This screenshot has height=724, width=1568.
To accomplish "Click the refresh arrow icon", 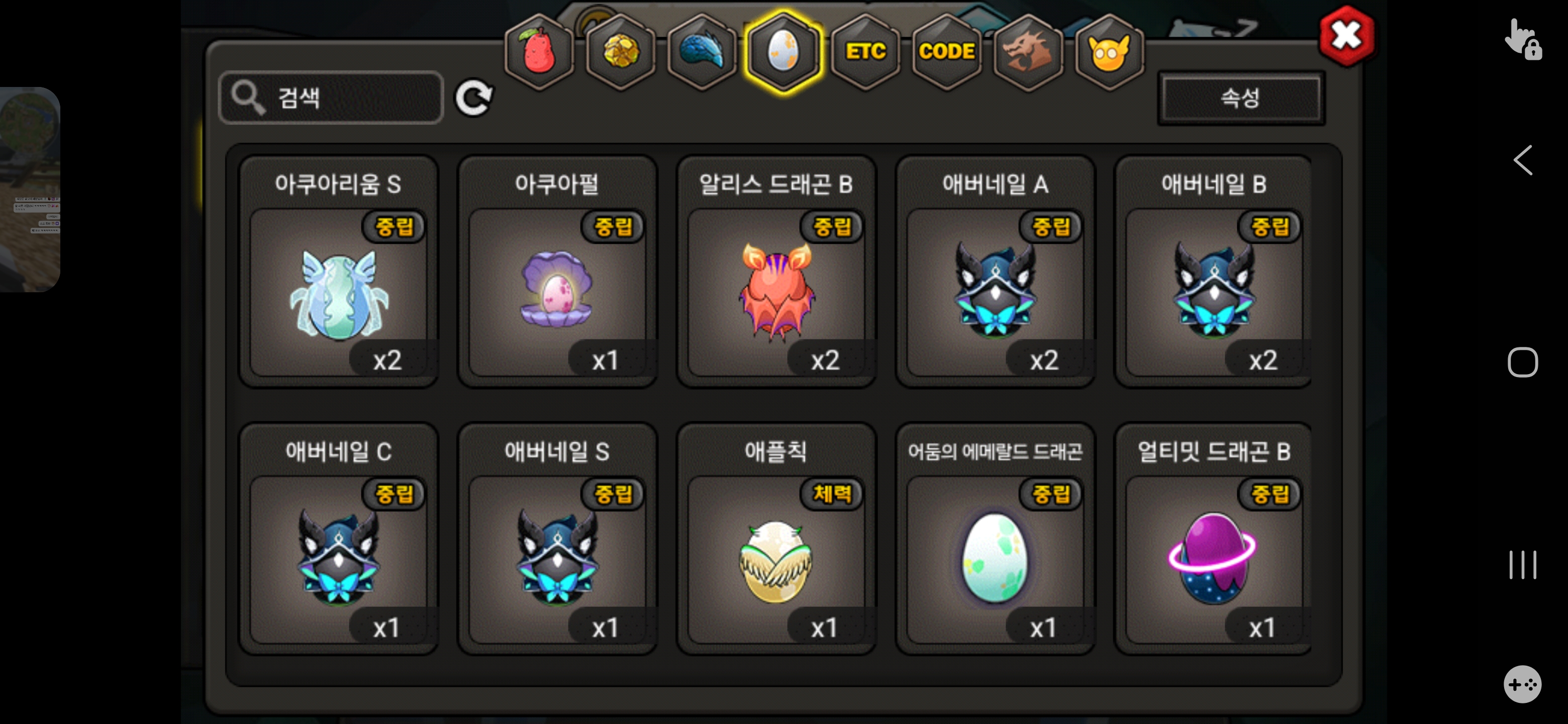I will 474,98.
